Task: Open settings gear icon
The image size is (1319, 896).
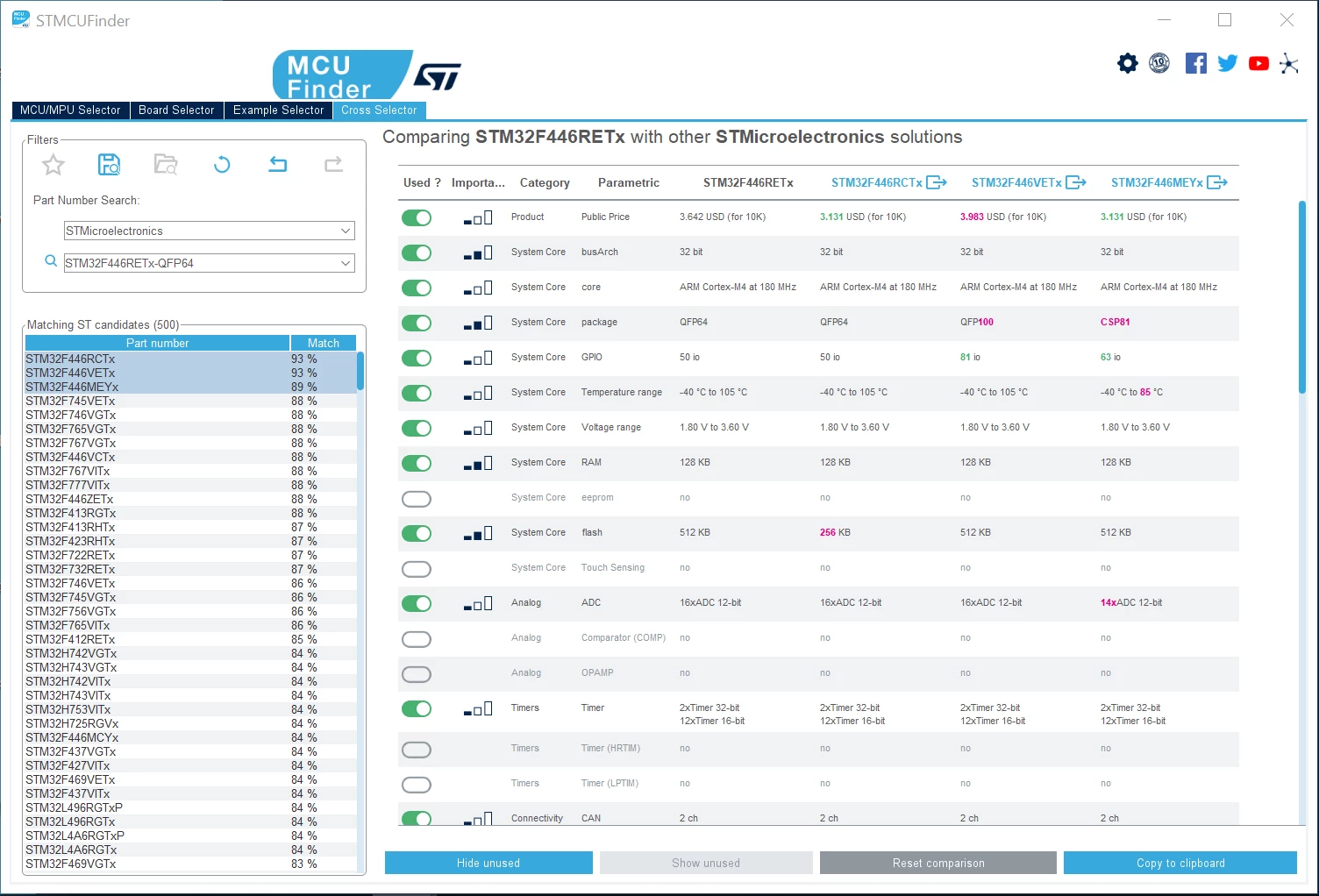Action: 1128,63
